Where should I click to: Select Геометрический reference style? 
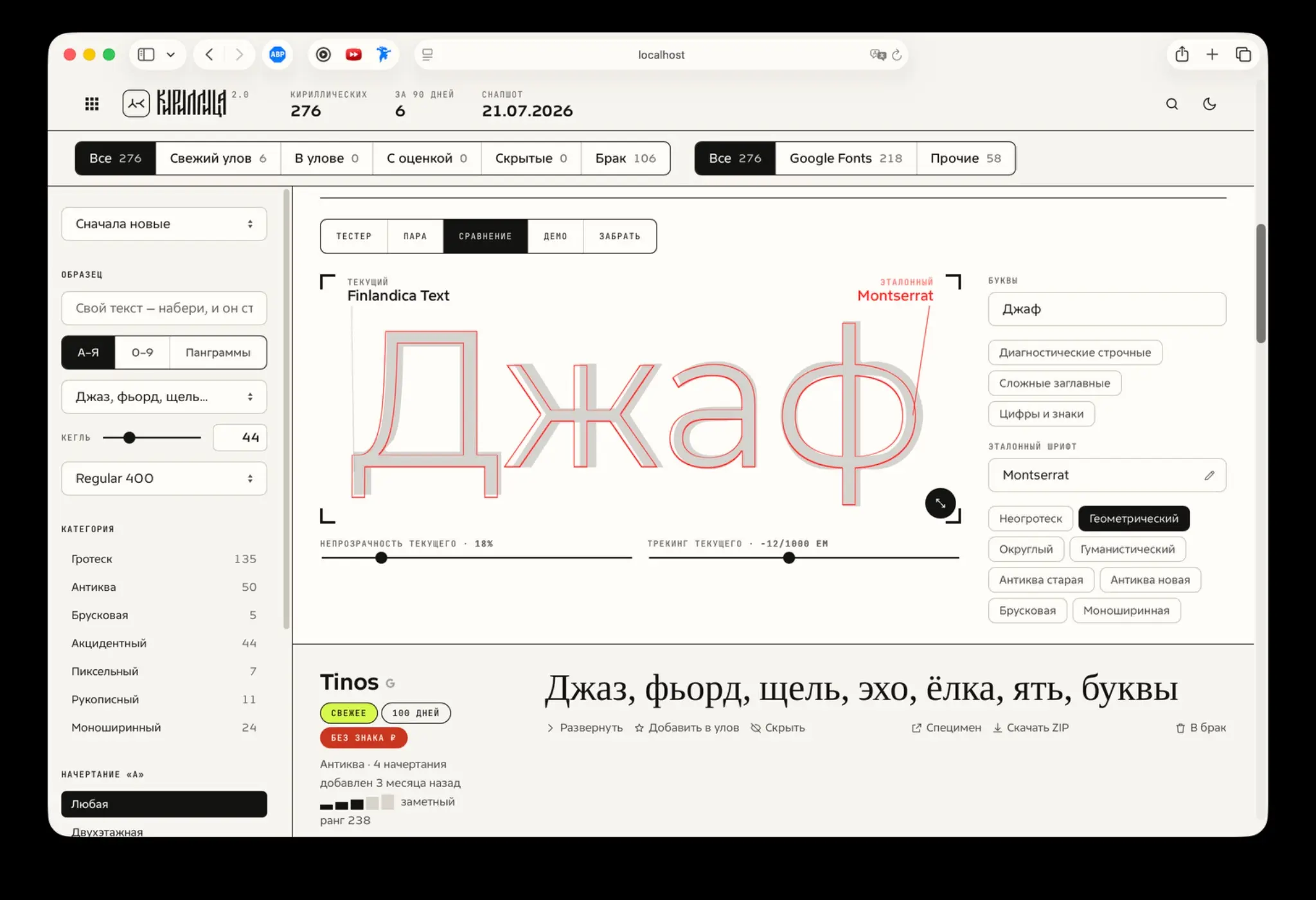click(x=1134, y=519)
